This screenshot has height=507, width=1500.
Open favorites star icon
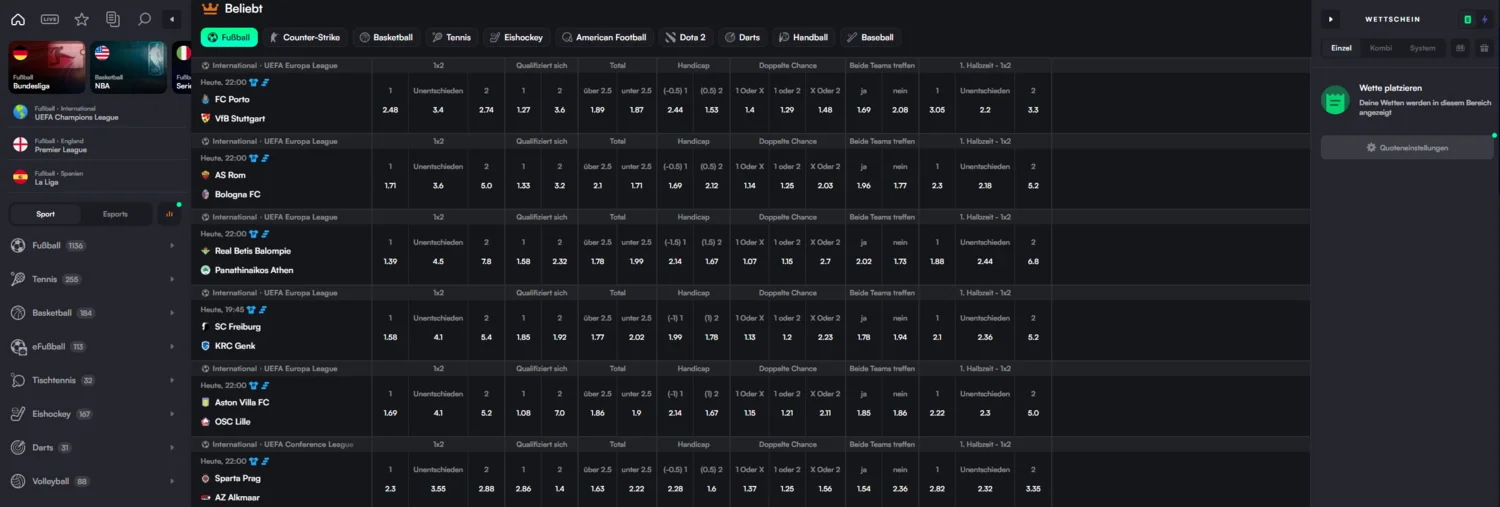(82, 19)
